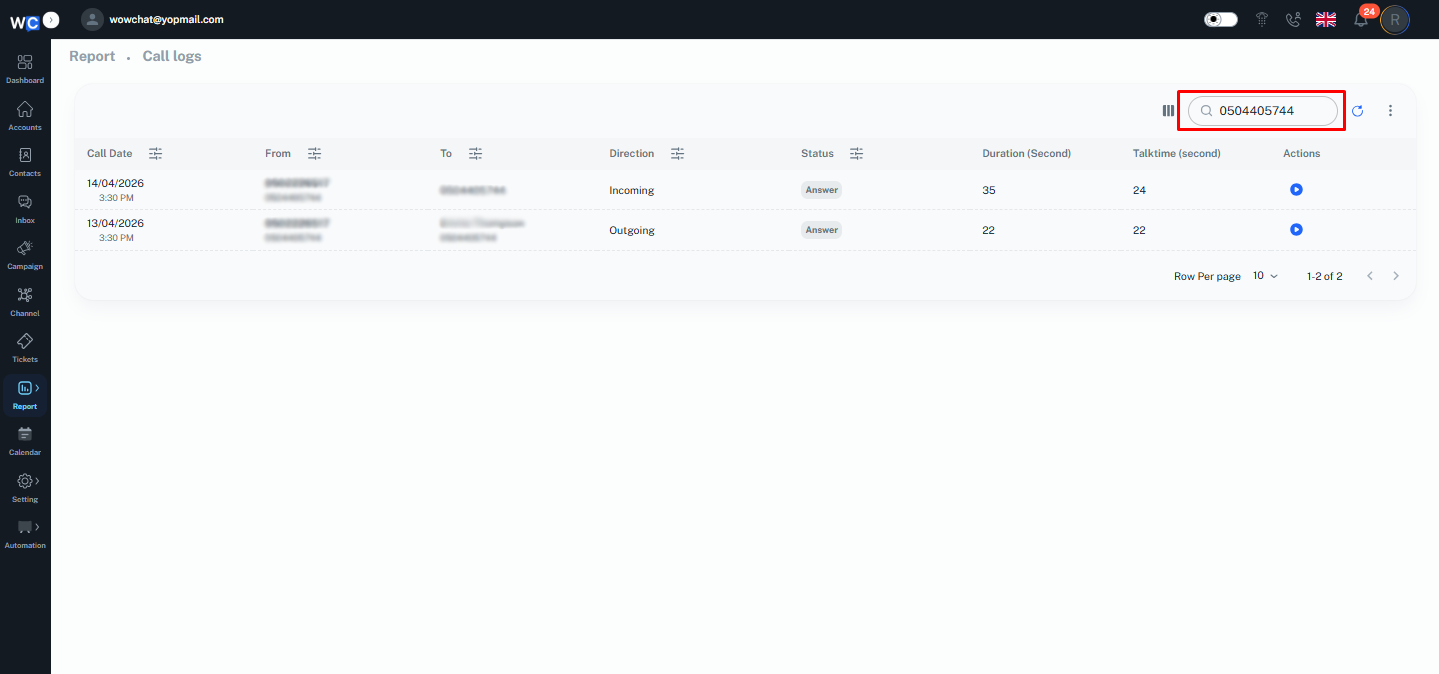Click the 1-2 of 2 pagination text

pos(1324,276)
